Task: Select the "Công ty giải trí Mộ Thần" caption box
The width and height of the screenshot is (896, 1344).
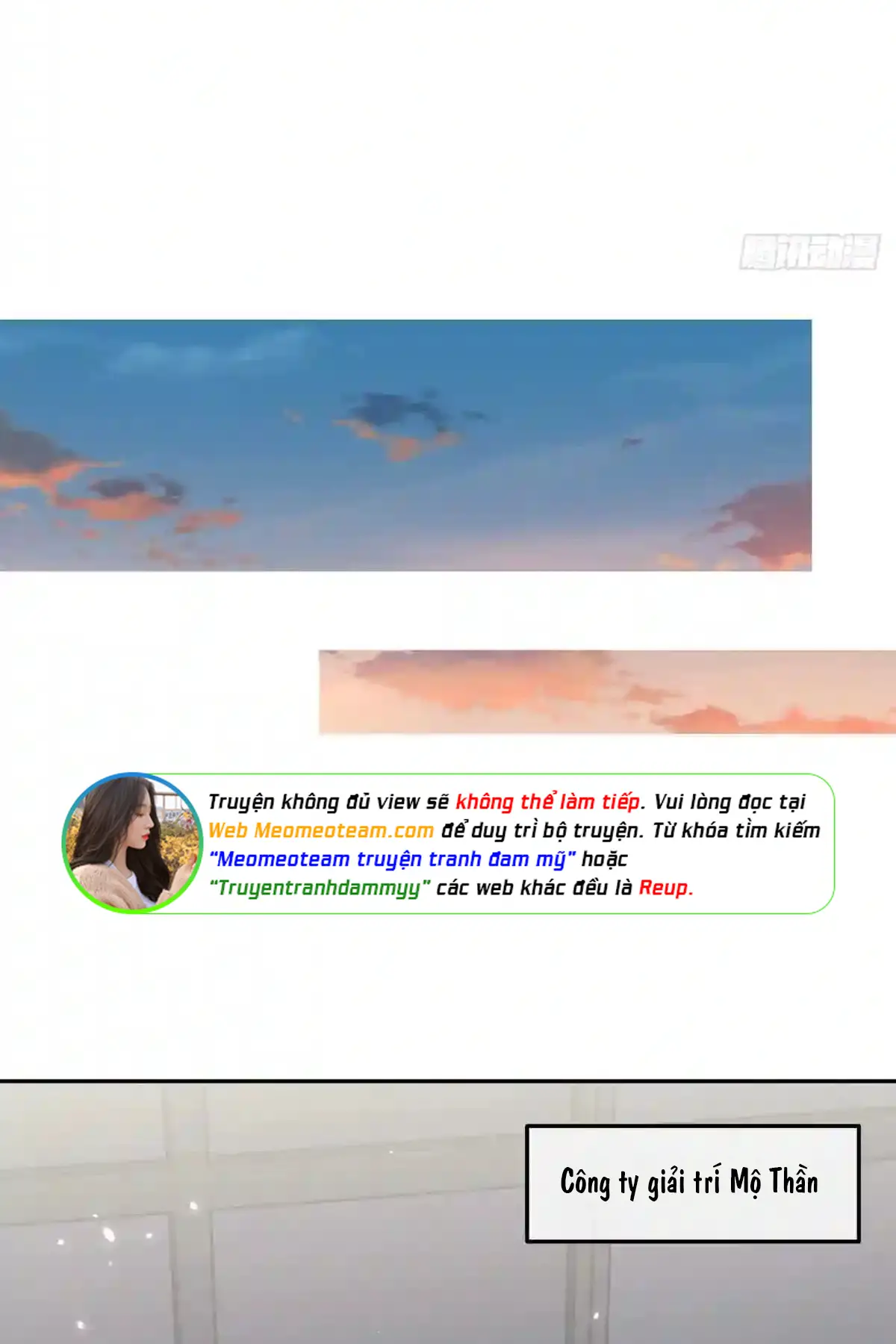Action: [x=692, y=1183]
